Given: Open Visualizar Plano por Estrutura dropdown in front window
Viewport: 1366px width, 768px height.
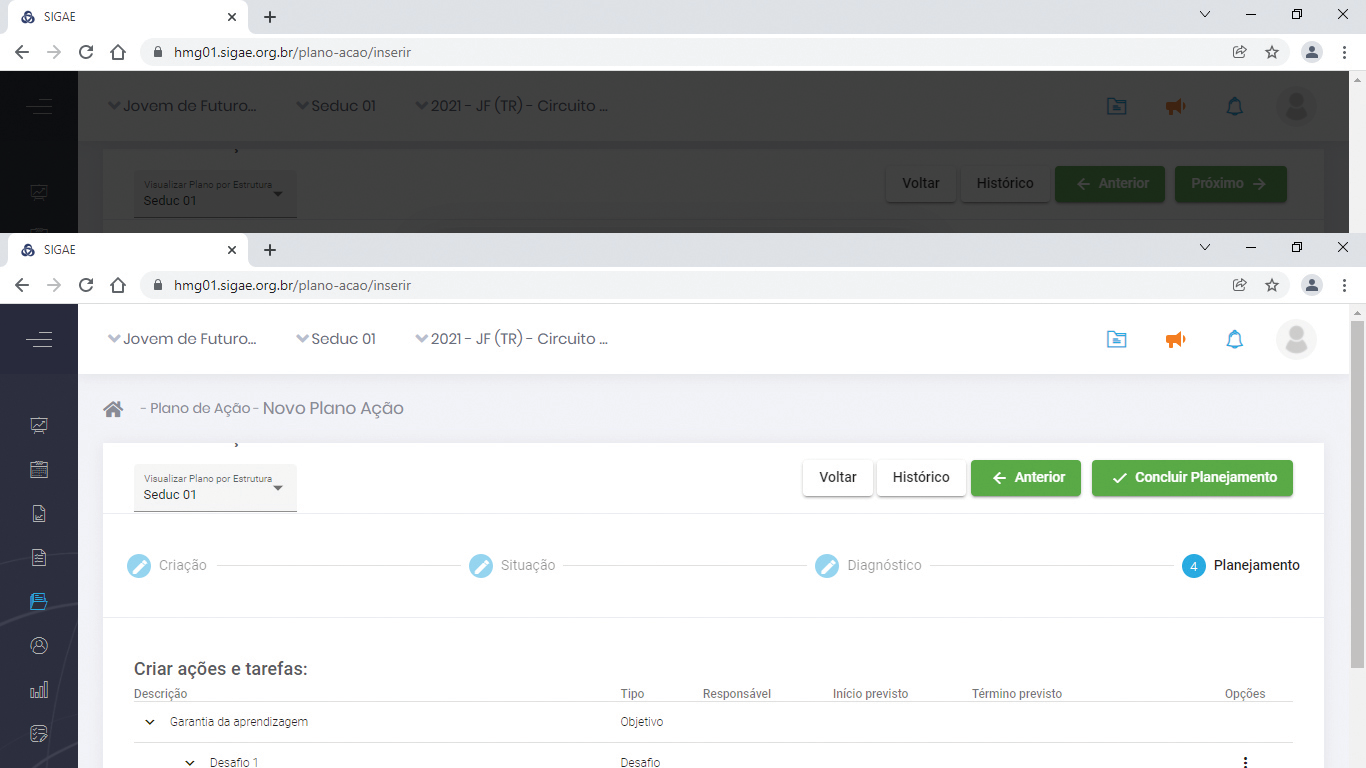Looking at the screenshot, I should click(x=215, y=487).
